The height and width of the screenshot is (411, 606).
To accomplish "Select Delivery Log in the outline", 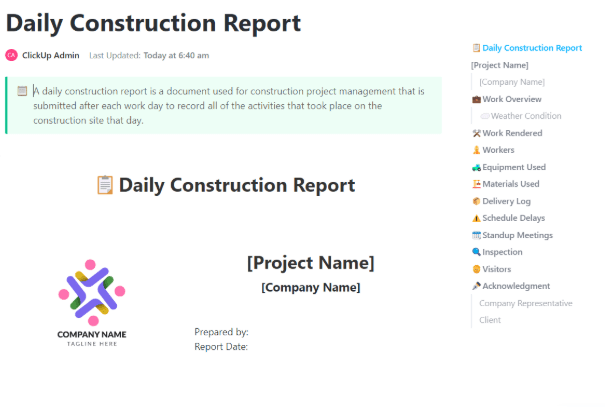I will point(506,201).
